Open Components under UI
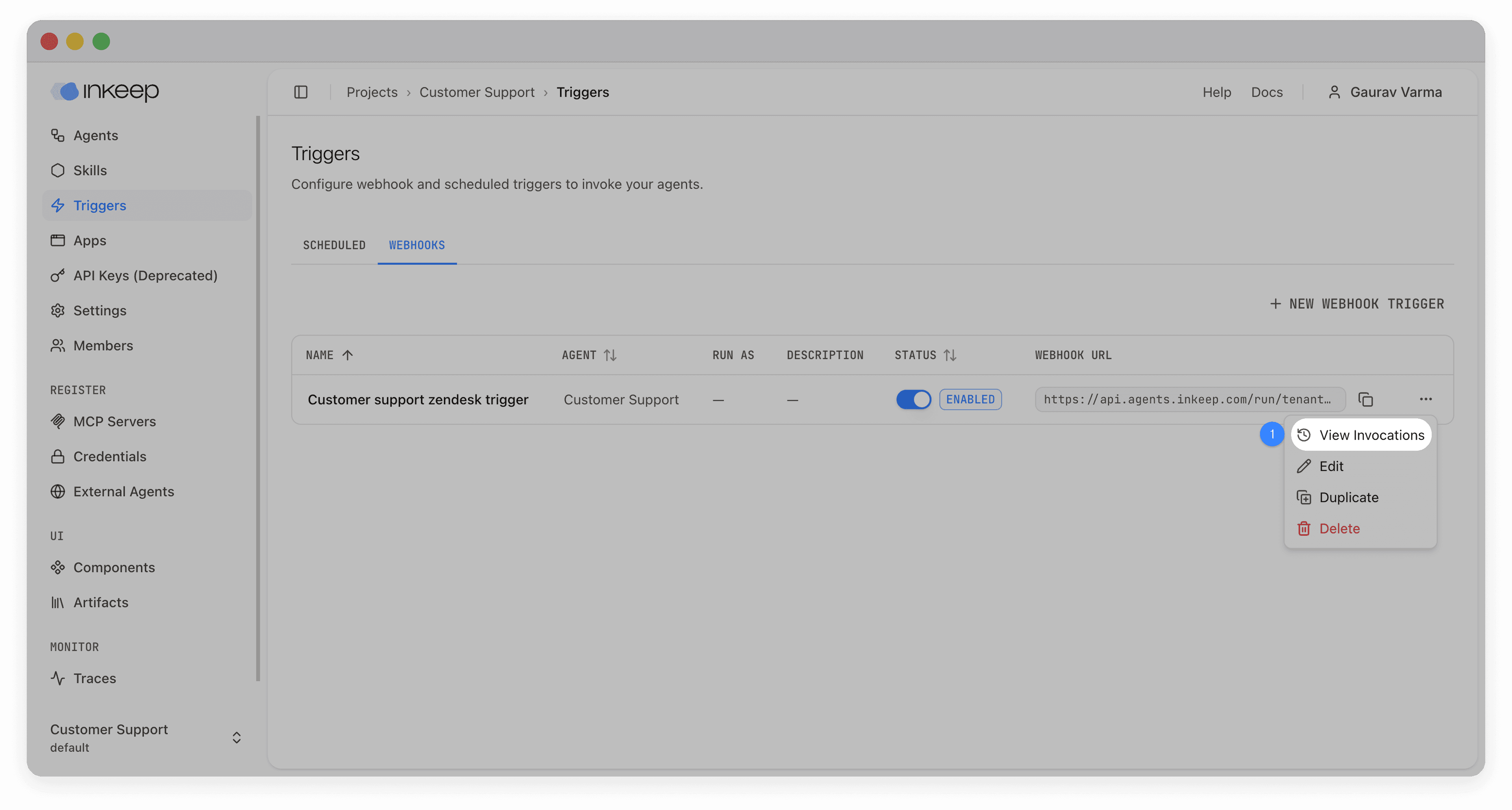 click(x=147, y=567)
